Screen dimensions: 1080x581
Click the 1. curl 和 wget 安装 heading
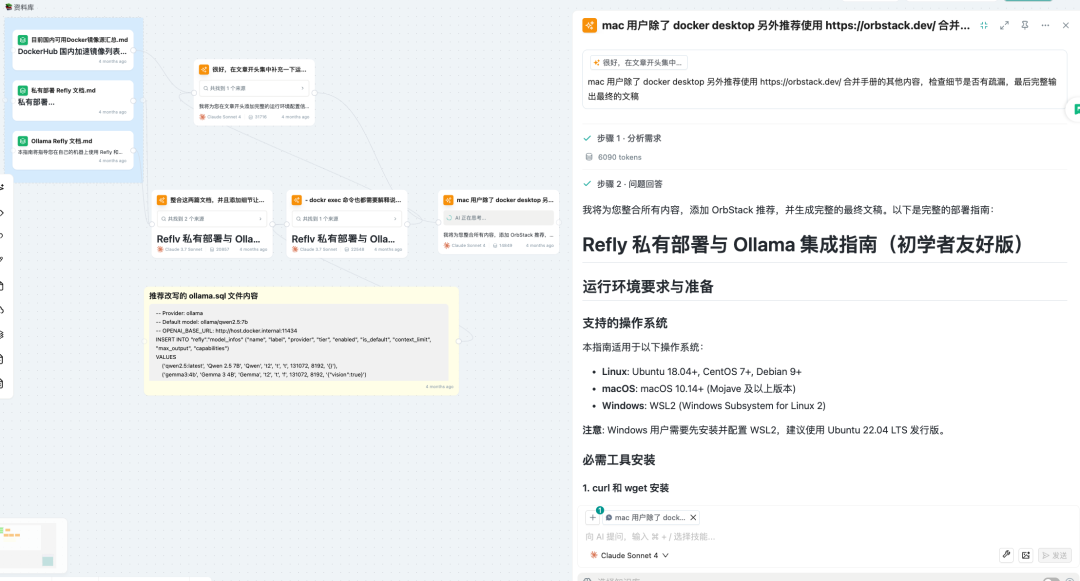[x=625, y=488]
